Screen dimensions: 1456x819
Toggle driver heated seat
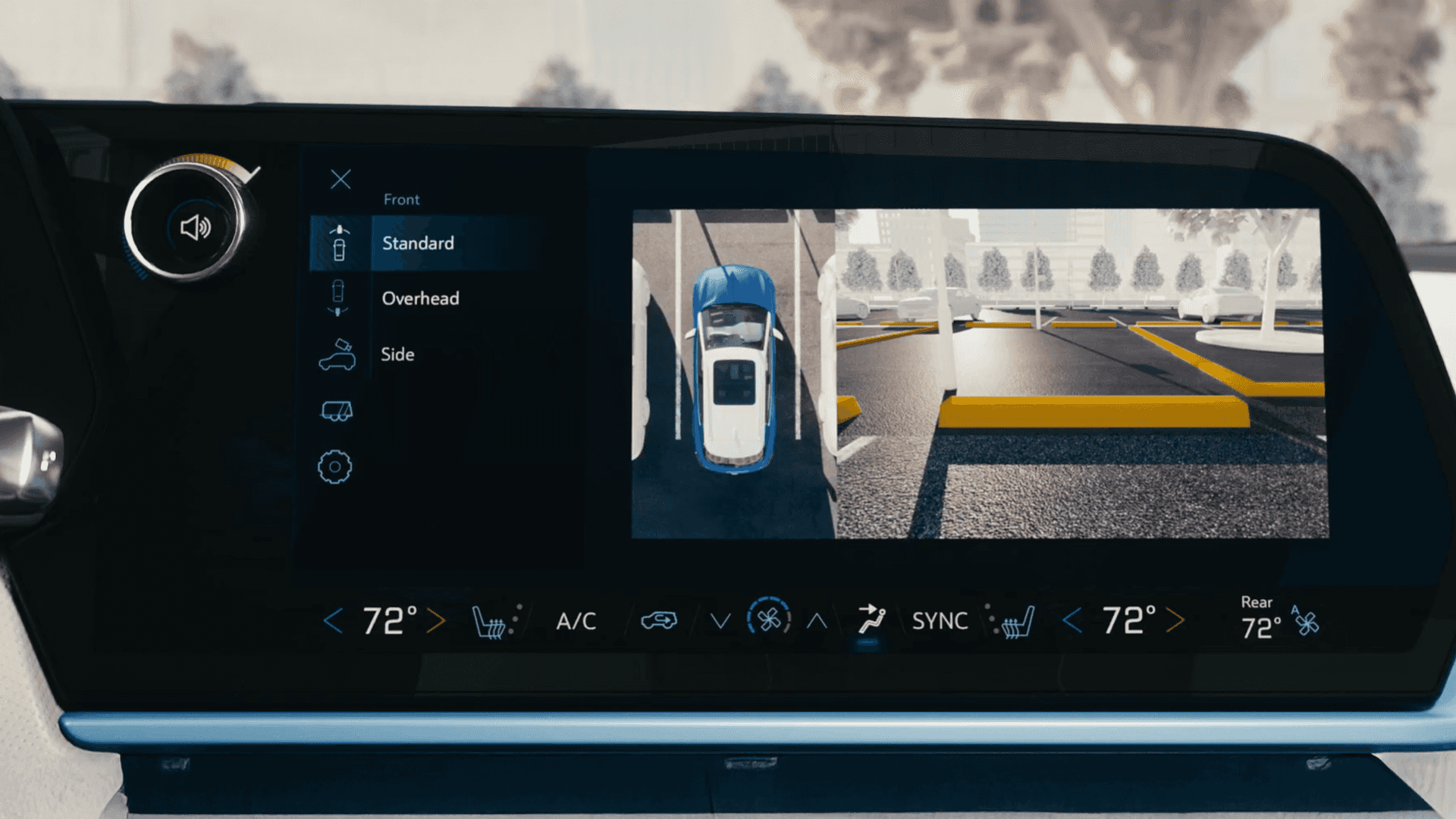click(496, 622)
